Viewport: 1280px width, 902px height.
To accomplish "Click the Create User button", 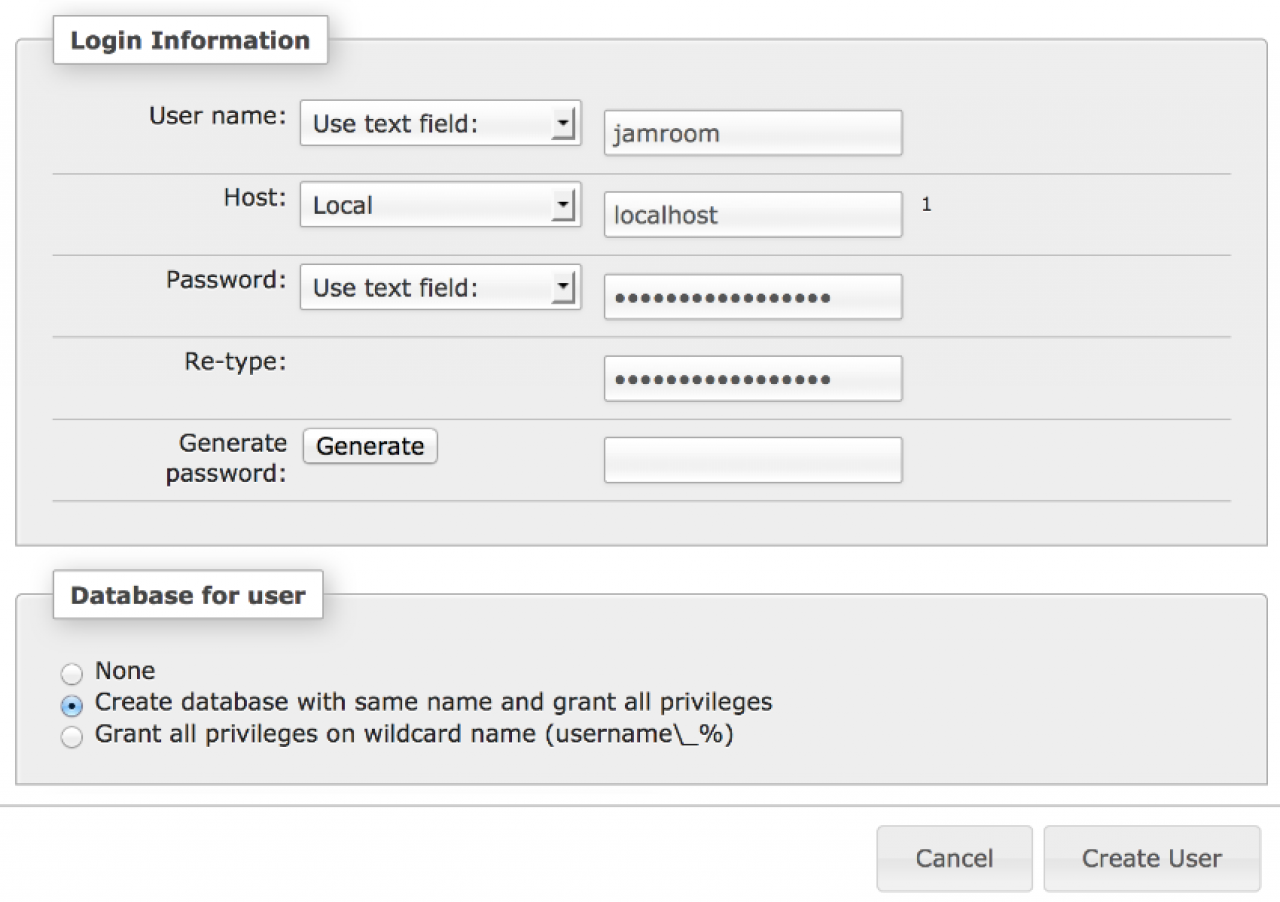I will [1151, 858].
